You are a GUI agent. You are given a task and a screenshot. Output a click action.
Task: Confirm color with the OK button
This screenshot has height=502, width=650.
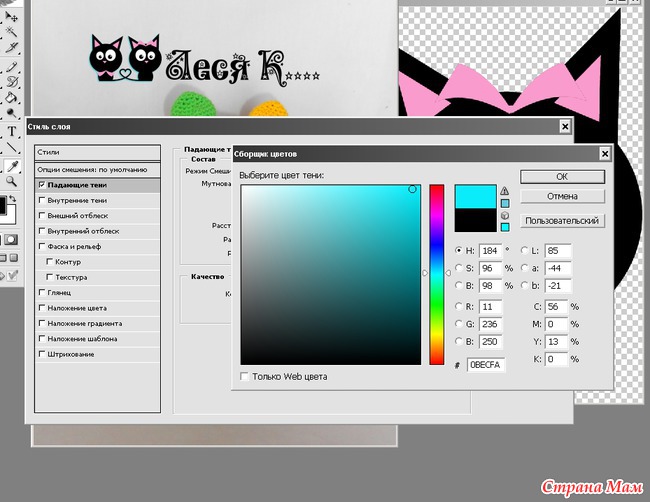tap(562, 176)
